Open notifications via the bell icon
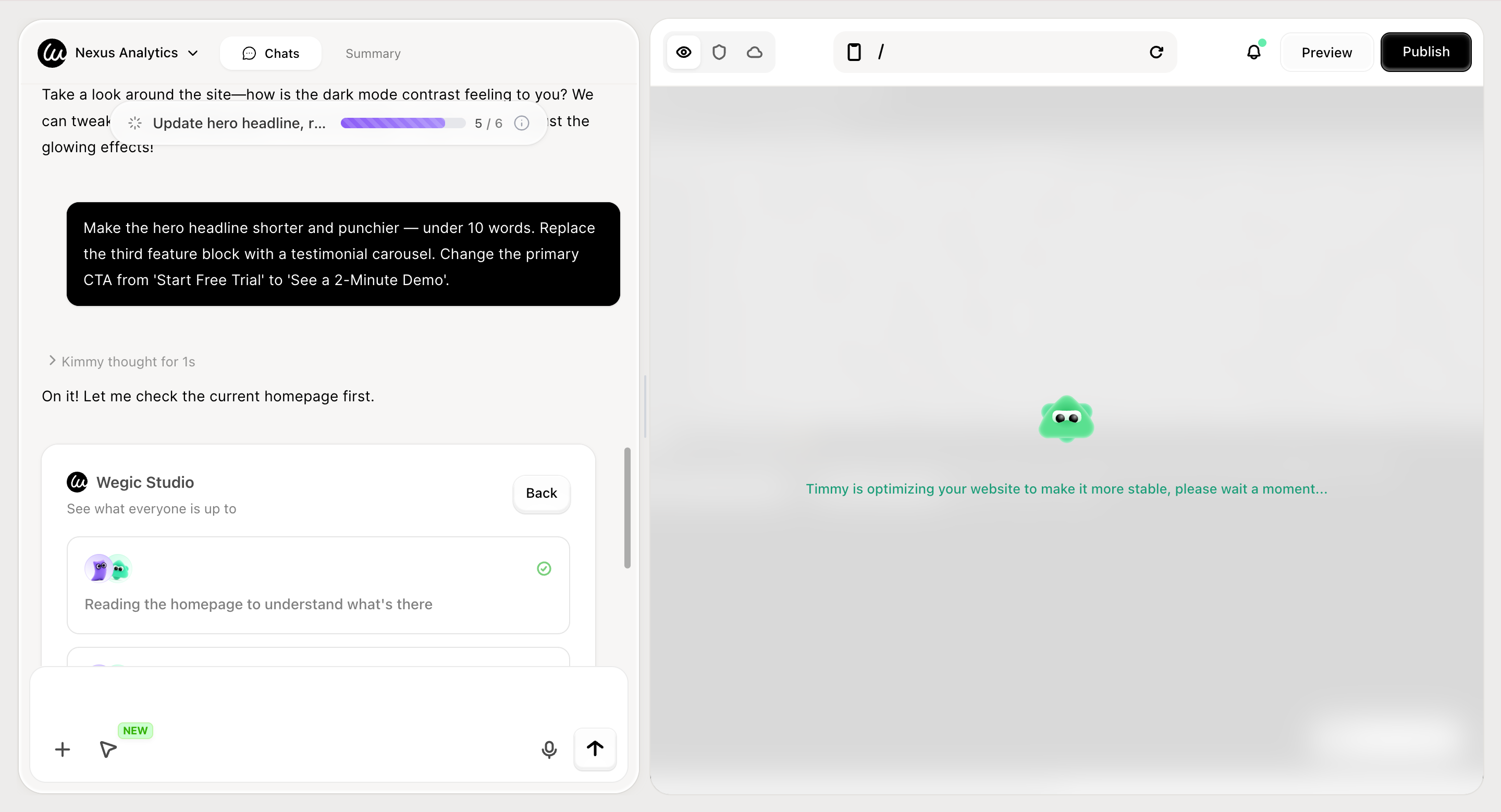Viewport: 1501px width, 812px height. tap(1254, 53)
